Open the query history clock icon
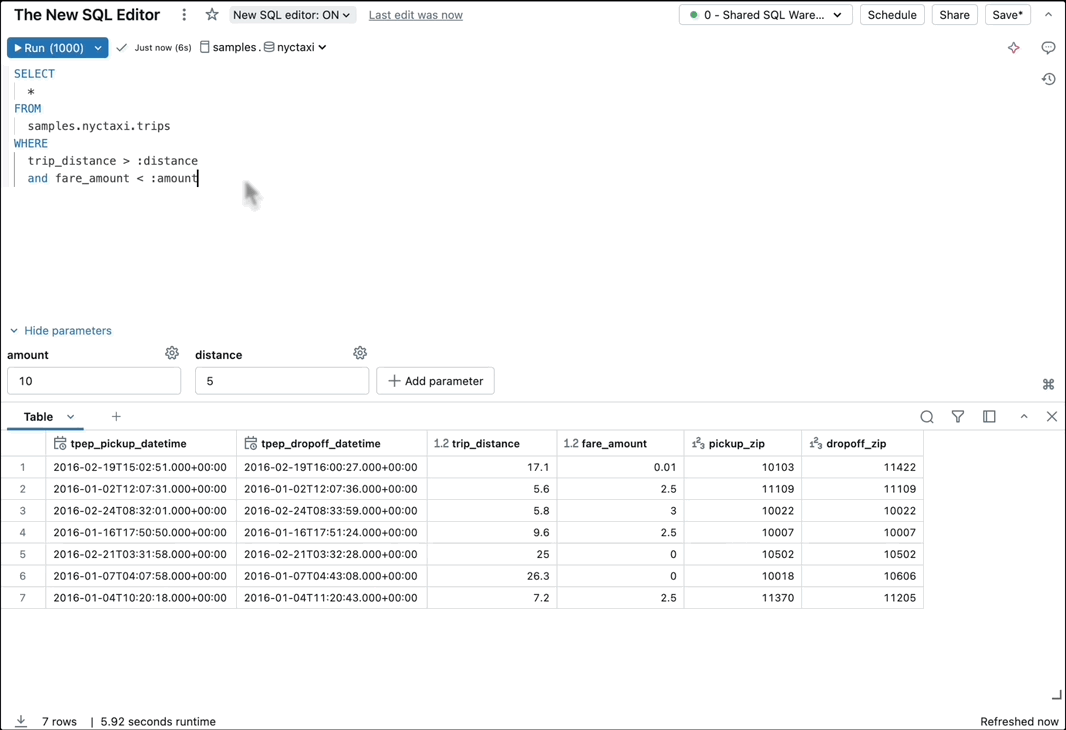The image size is (1066, 730). pos(1048,79)
